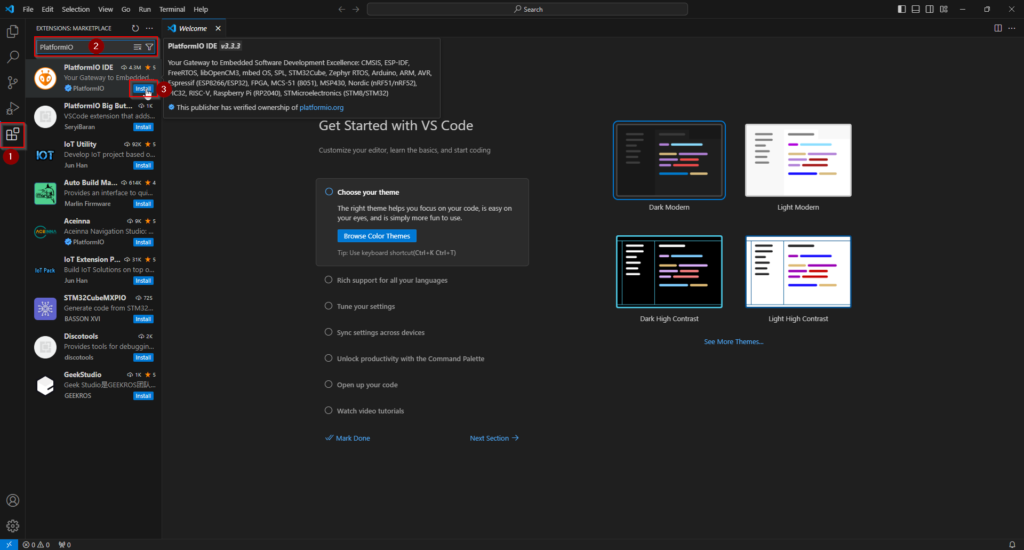
Task: Open Extensions panel more actions menu
Action: [150, 28]
